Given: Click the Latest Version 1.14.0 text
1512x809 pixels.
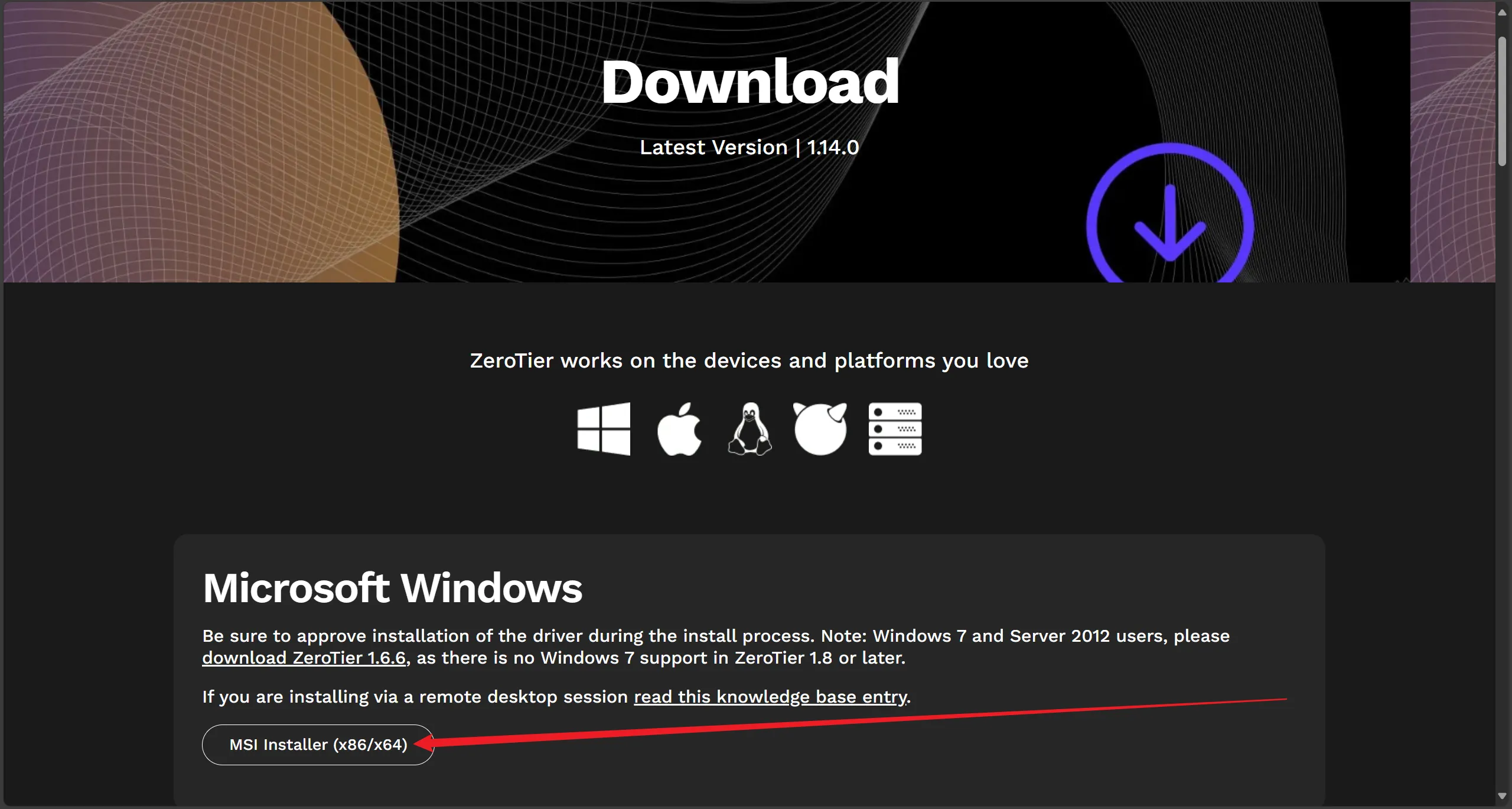Looking at the screenshot, I should click(749, 147).
